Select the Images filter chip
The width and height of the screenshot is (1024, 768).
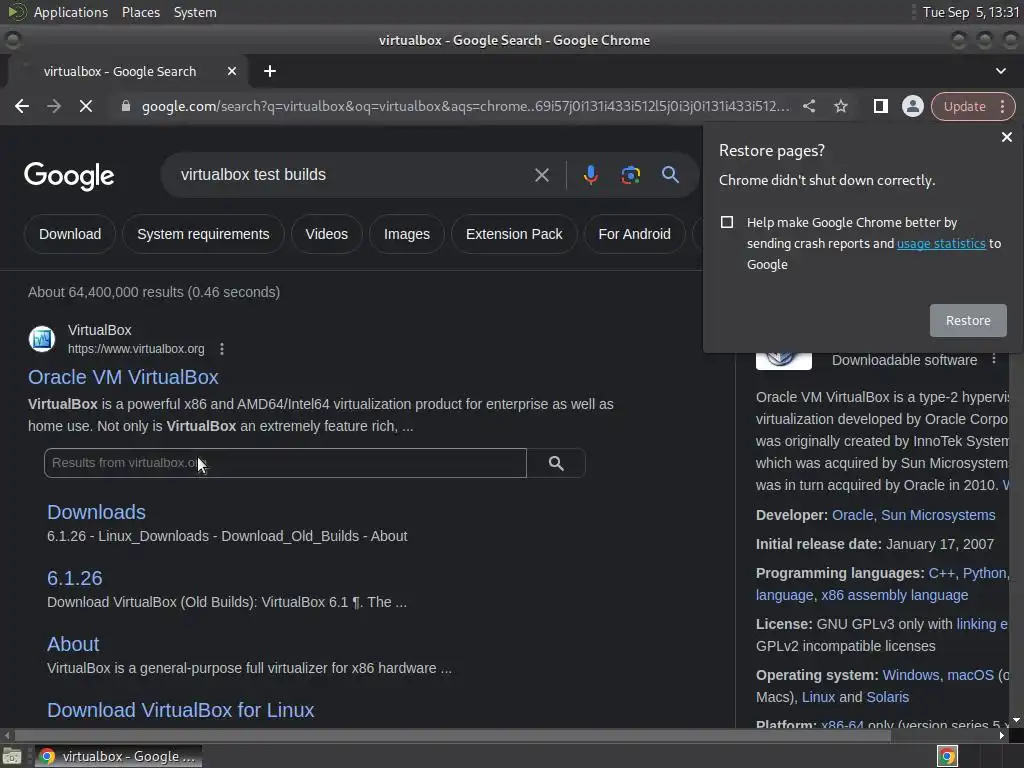pyautogui.click(x=407, y=234)
